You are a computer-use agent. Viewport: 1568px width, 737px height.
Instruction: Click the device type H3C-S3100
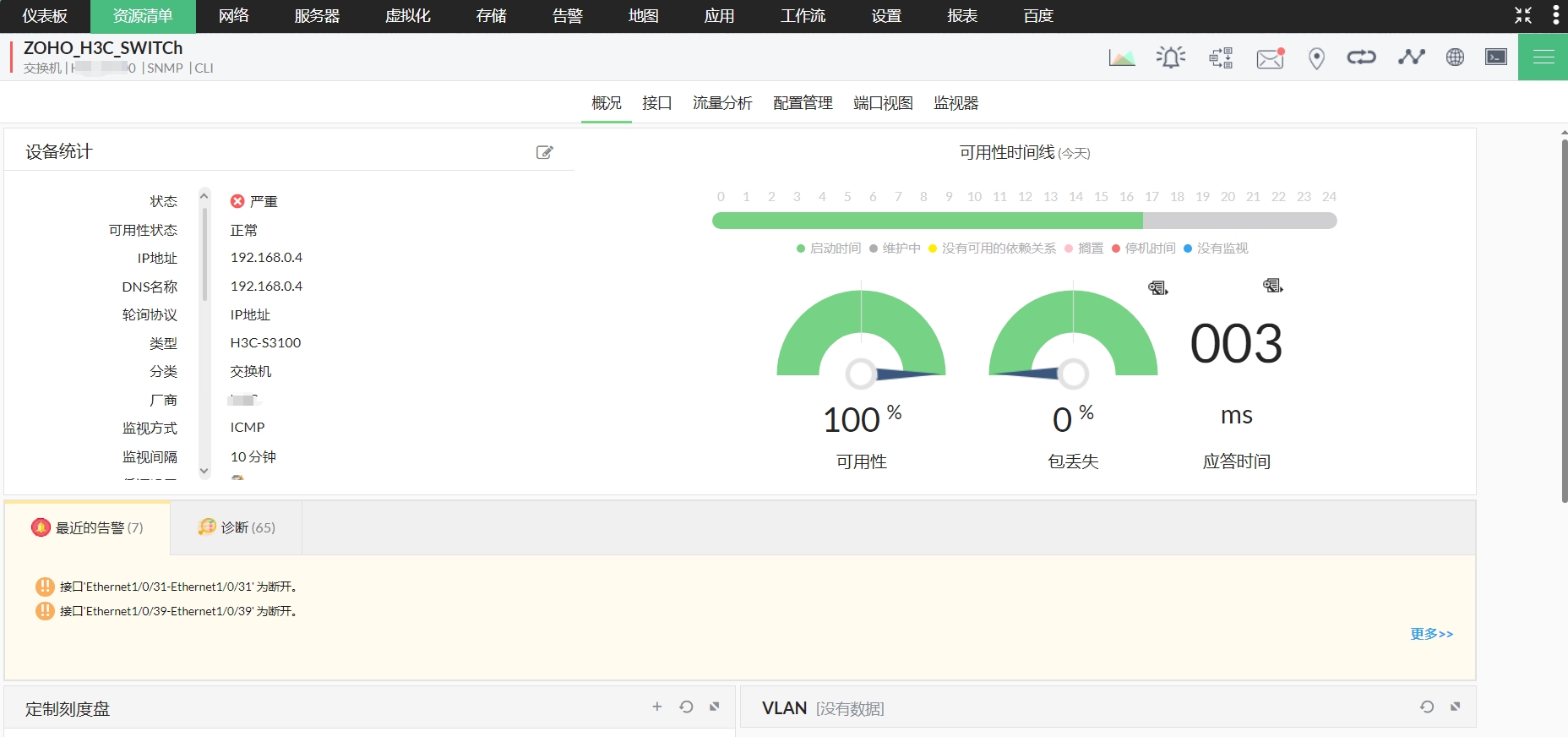(265, 342)
